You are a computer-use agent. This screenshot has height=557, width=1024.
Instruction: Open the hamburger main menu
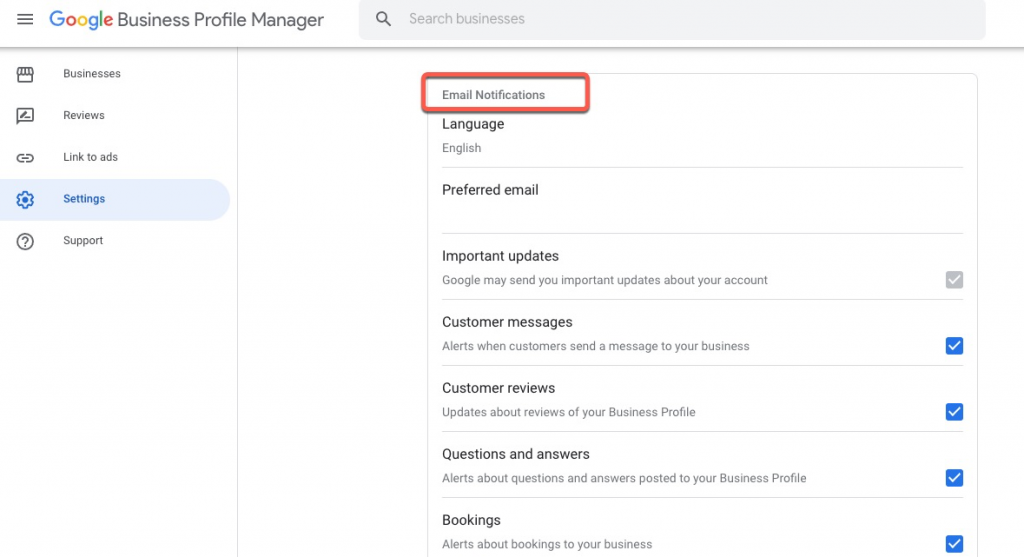tap(25, 19)
